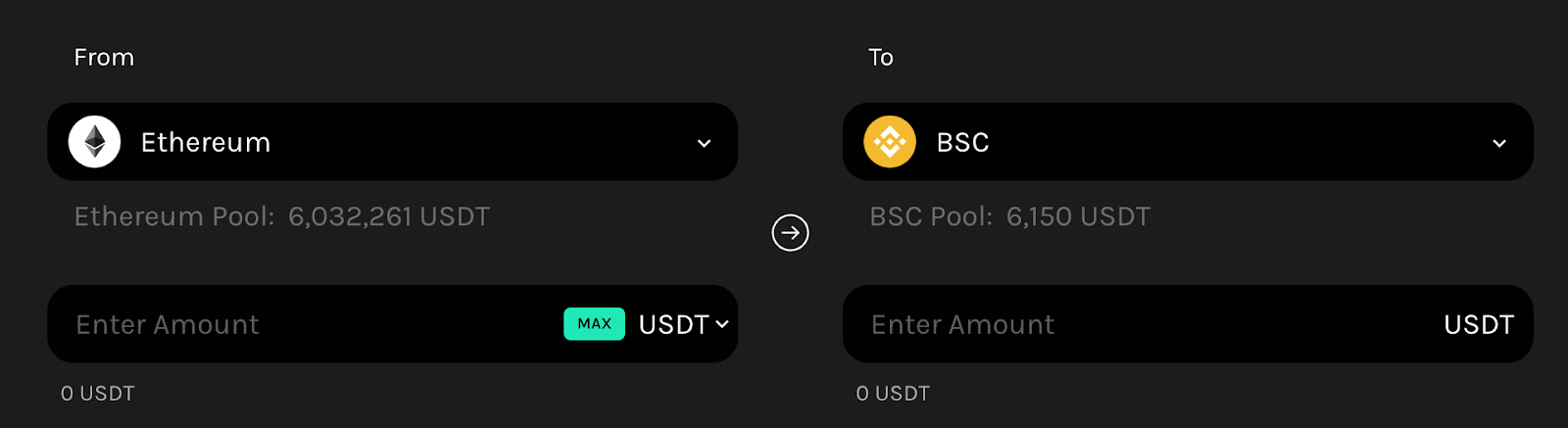Select the Ethereum network name
The height and width of the screenshot is (428, 1568).
point(206,142)
